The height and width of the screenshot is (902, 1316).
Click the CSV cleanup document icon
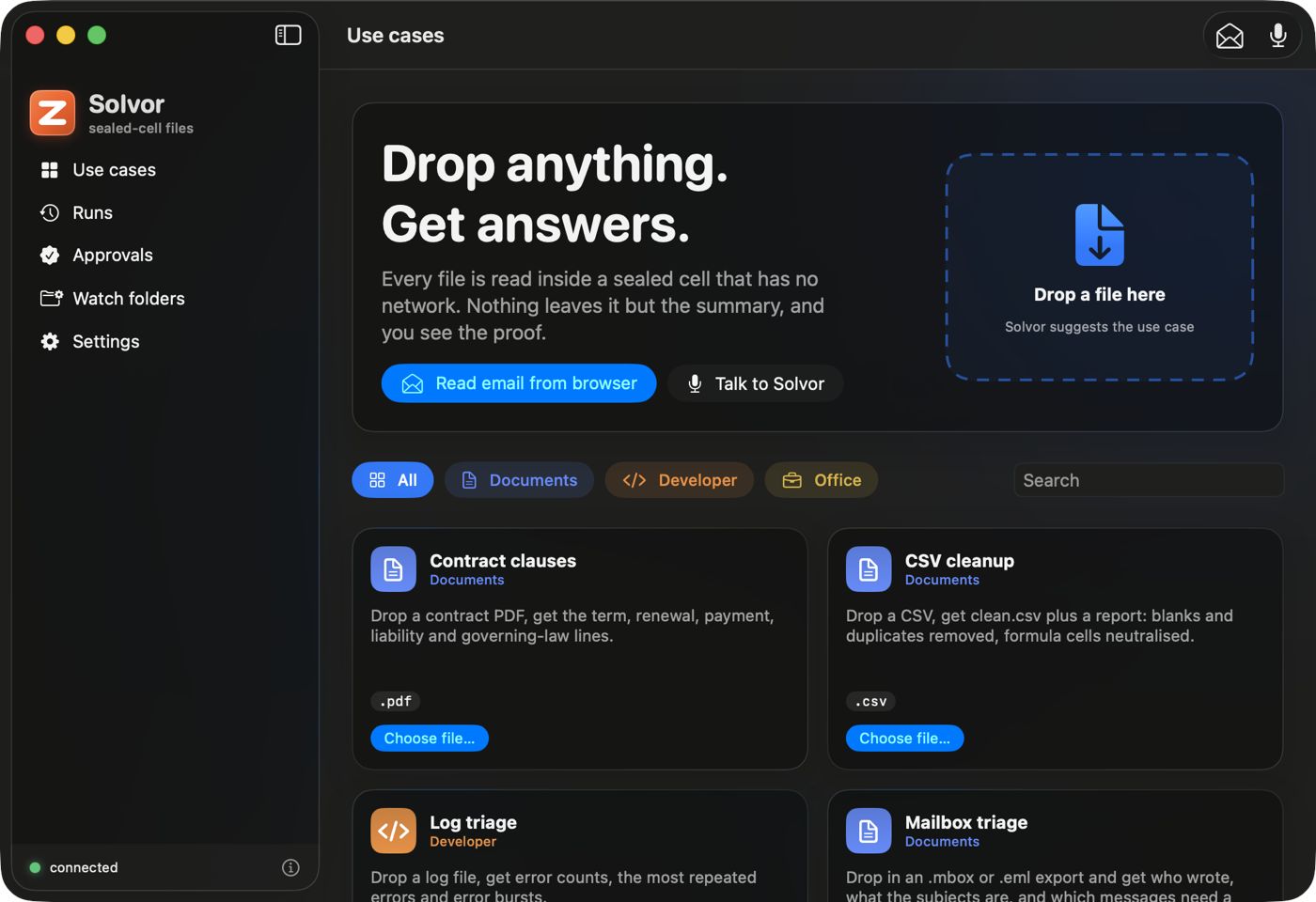point(869,568)
